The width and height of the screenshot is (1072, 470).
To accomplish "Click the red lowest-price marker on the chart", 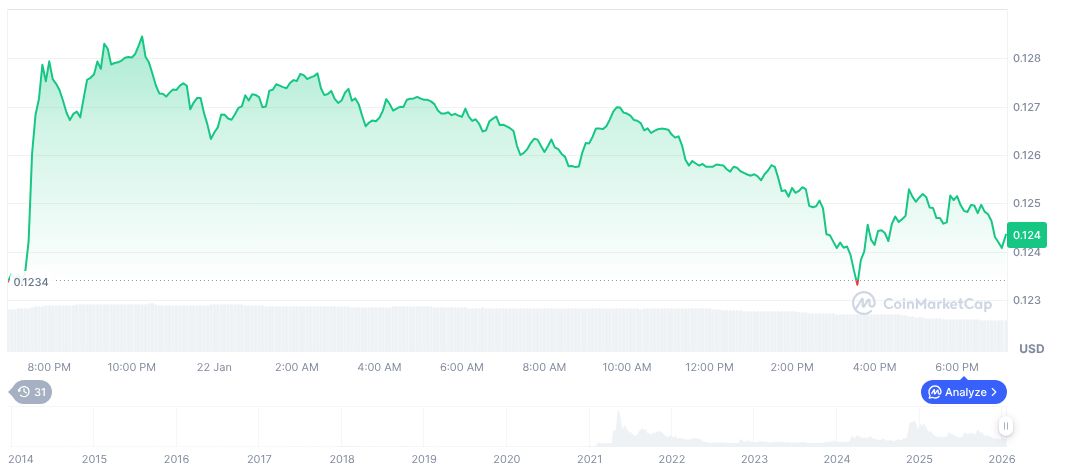I will click(857, 284).
